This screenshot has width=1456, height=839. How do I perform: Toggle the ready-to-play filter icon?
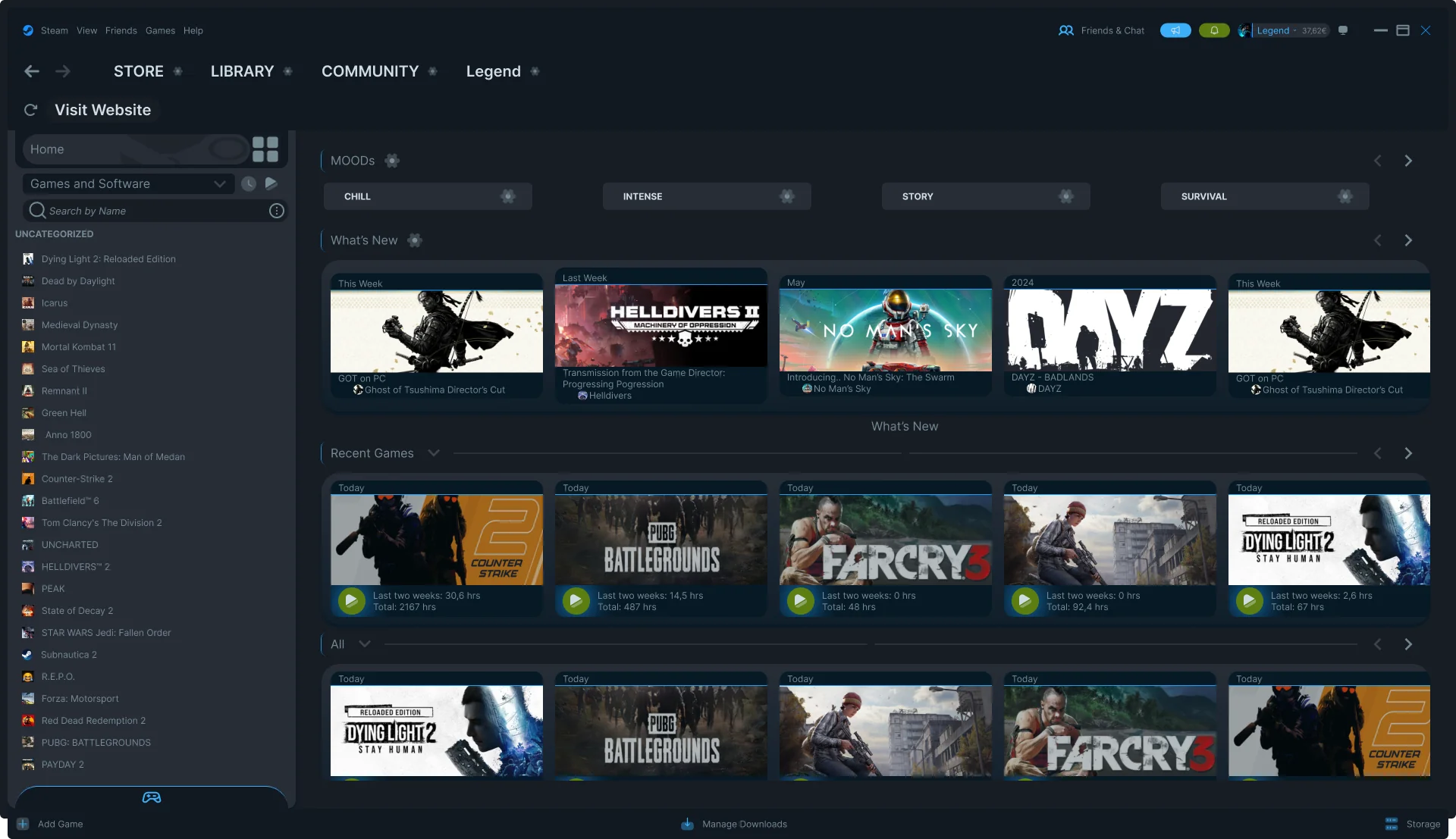271,183
